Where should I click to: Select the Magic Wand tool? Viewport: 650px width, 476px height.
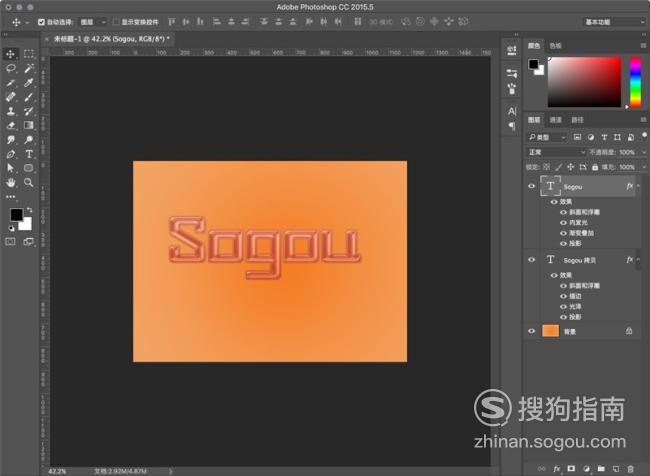point(29,68)
